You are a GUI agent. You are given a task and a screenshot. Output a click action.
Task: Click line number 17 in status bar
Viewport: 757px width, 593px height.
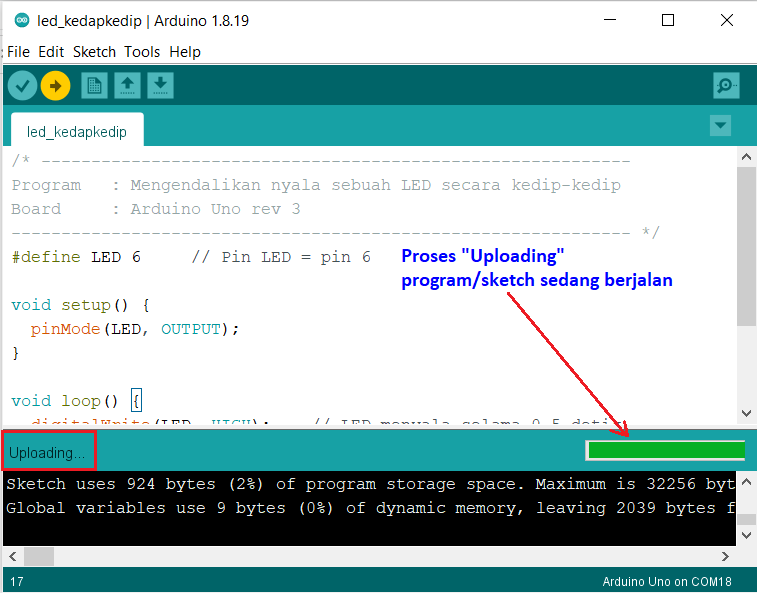pos(17,581)
